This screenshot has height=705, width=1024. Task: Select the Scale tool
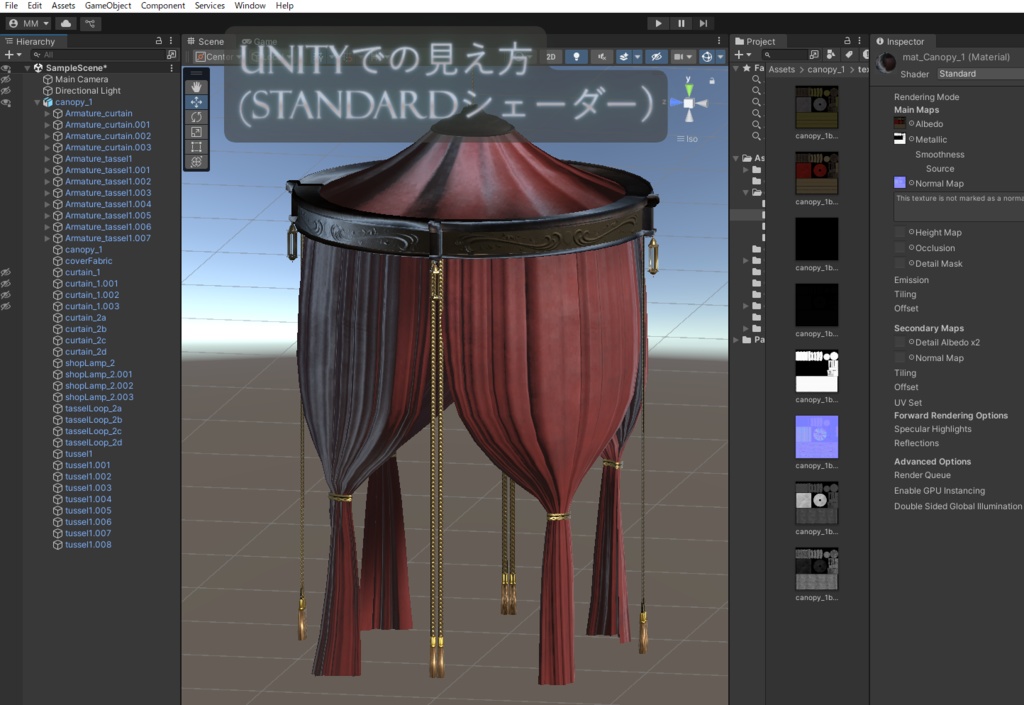[x=196, y=132]
